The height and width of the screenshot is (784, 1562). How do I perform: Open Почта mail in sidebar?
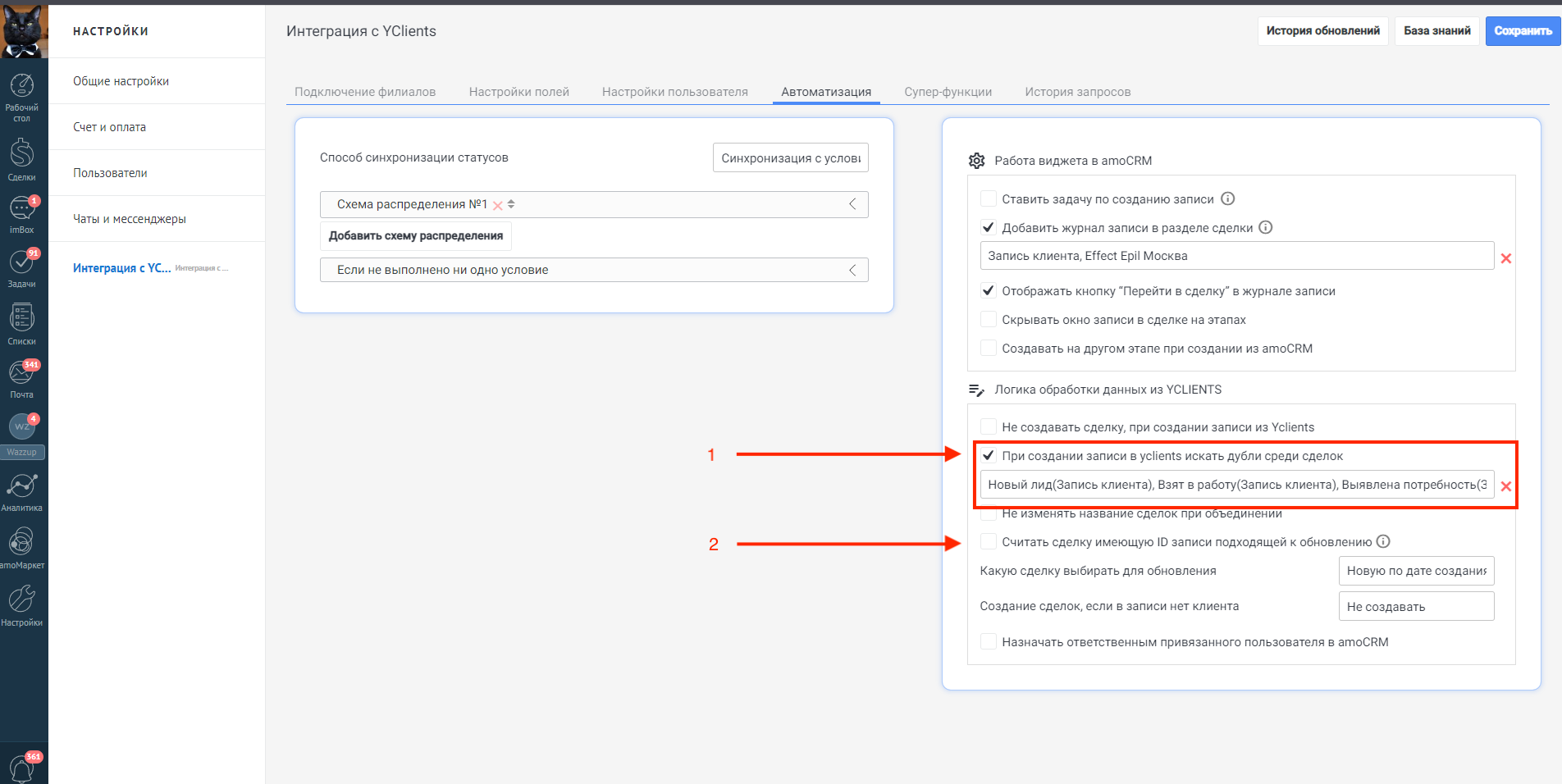click(22, 379)
